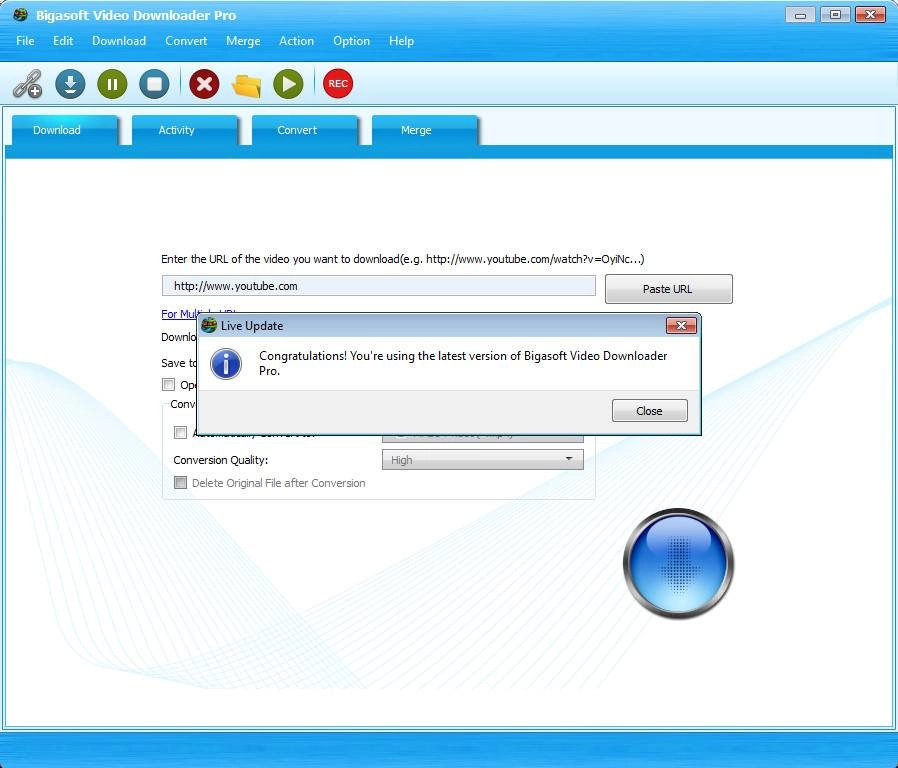Maximize the Bigasoft window
The image size is (898, 768).
(835, 14)
